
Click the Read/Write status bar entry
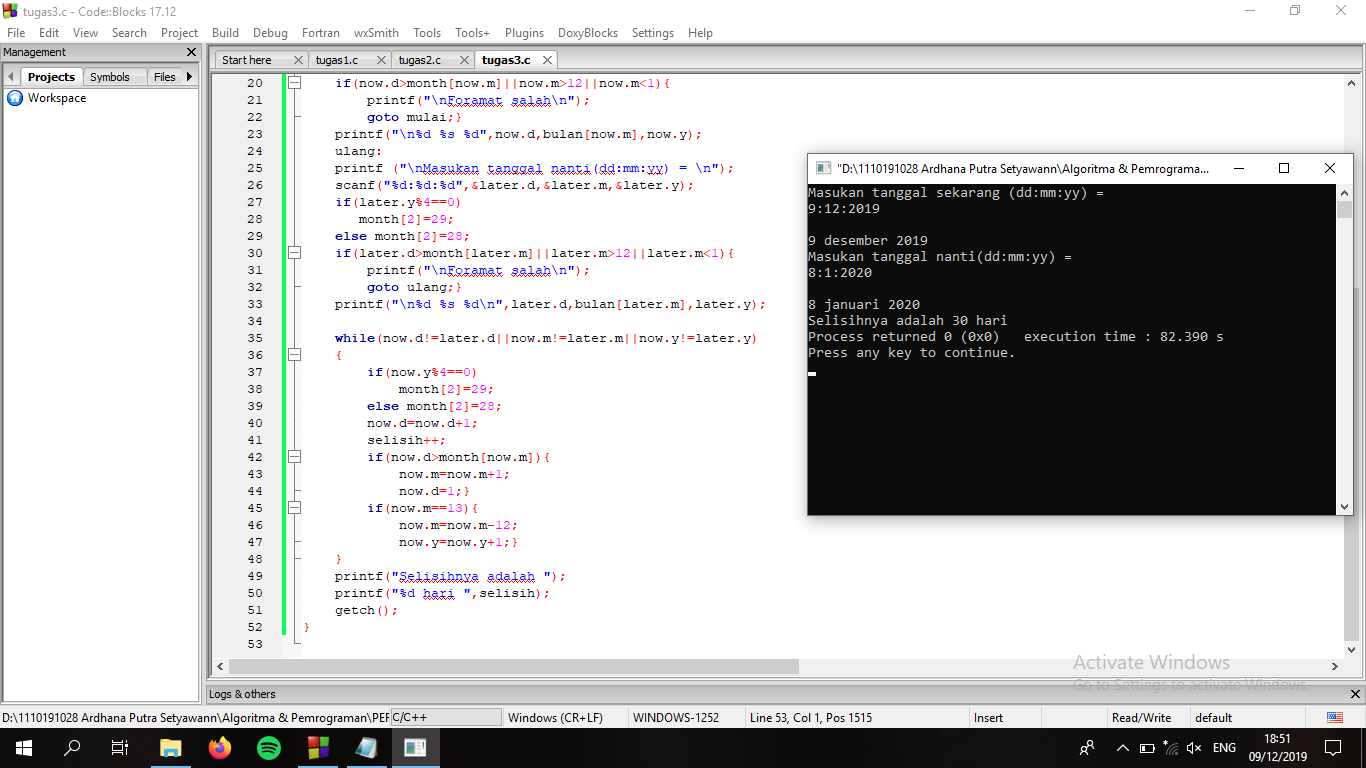pos(1141,717)
